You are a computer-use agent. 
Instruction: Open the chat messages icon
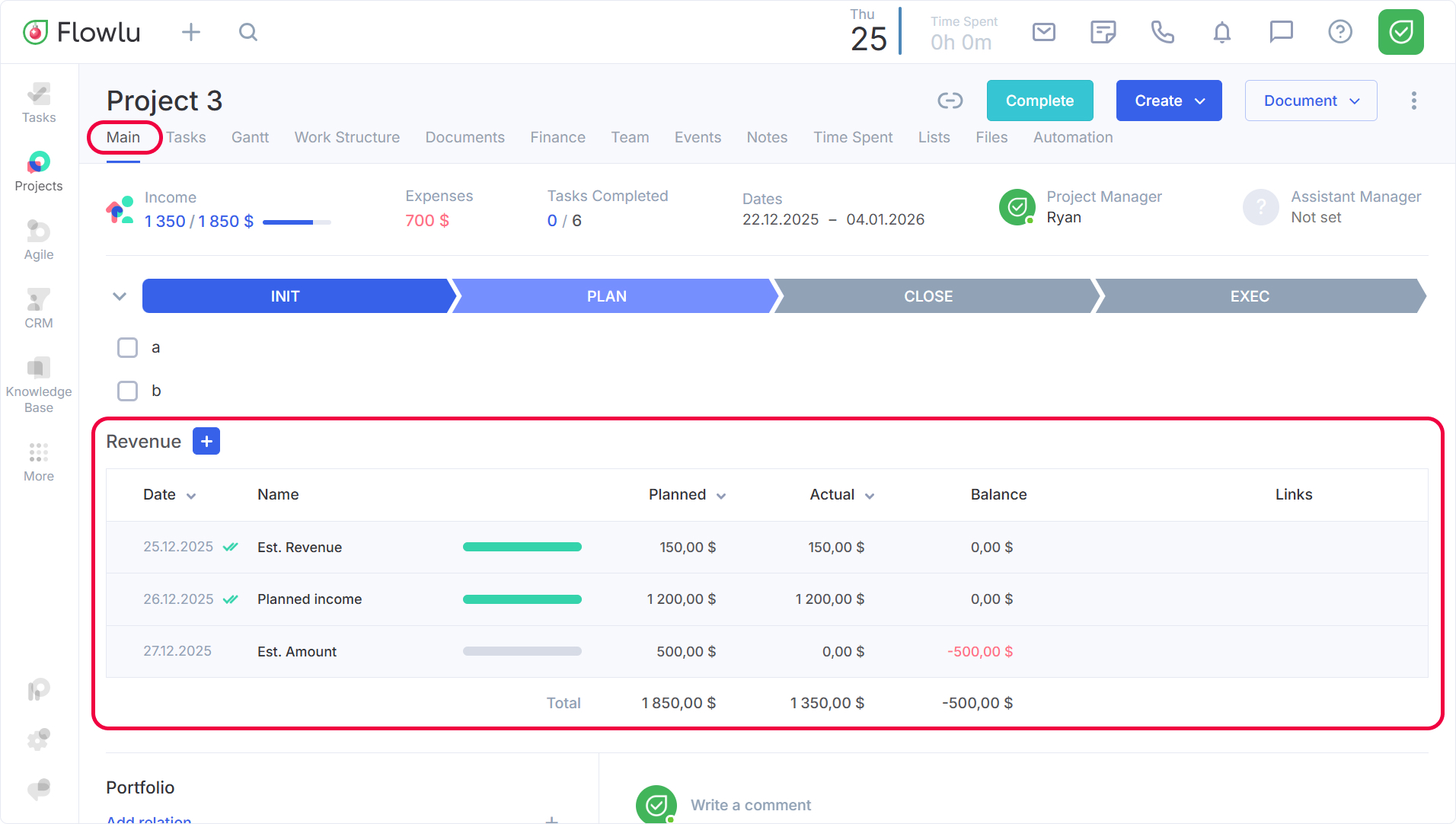coord(1281,32)
